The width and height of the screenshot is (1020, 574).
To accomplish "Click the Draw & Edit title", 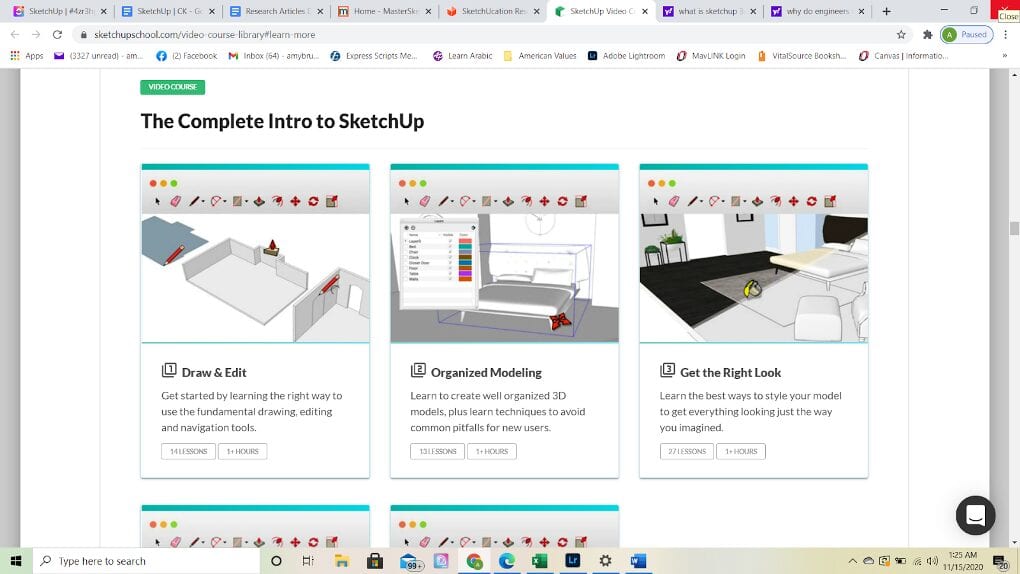I will tap(214, 372).
